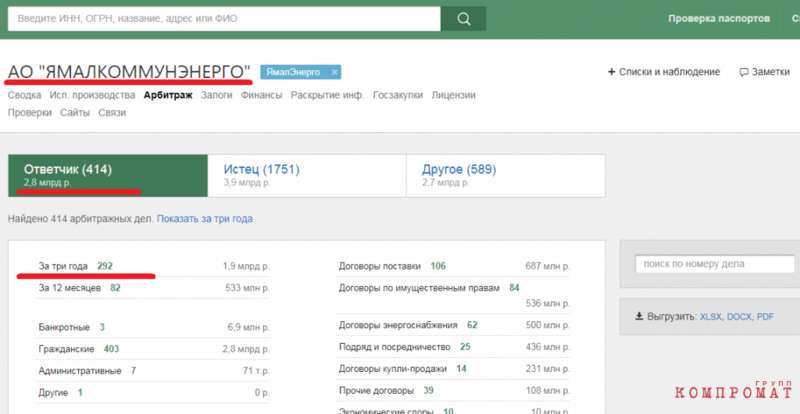Click the 1,9 млрд р. amount

pyautogui.click(x=246, y=266)
